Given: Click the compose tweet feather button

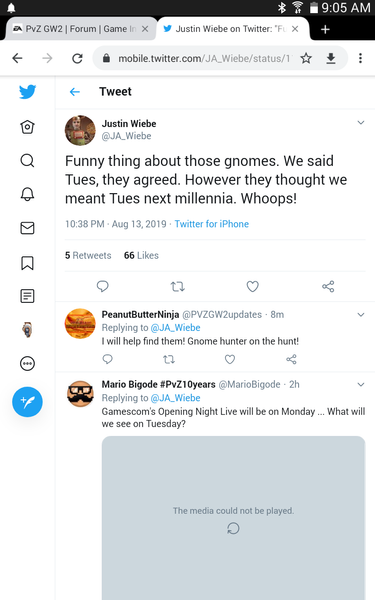Looking at the screenshot, I should coord(27,402).
